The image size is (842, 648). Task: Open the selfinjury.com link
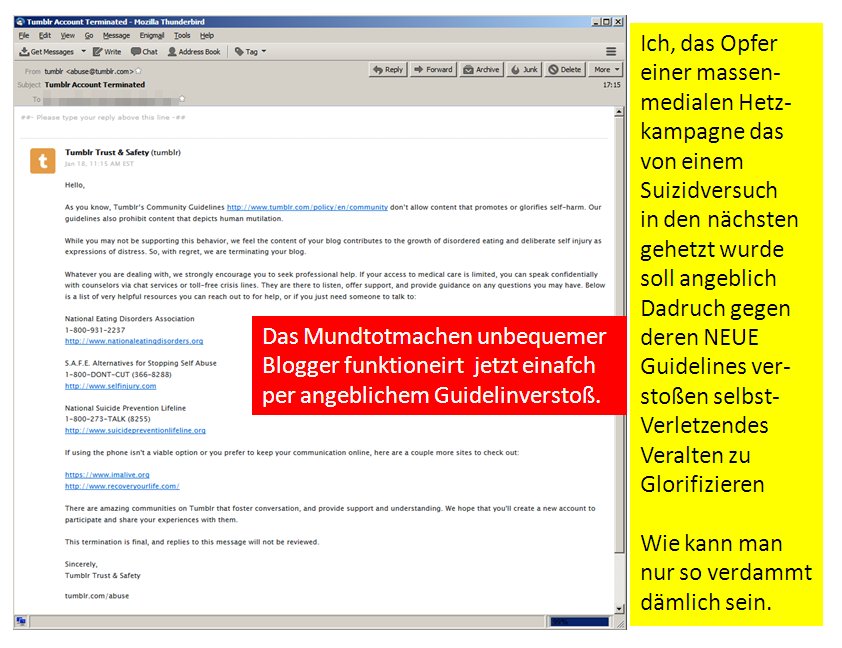point(111,386)
